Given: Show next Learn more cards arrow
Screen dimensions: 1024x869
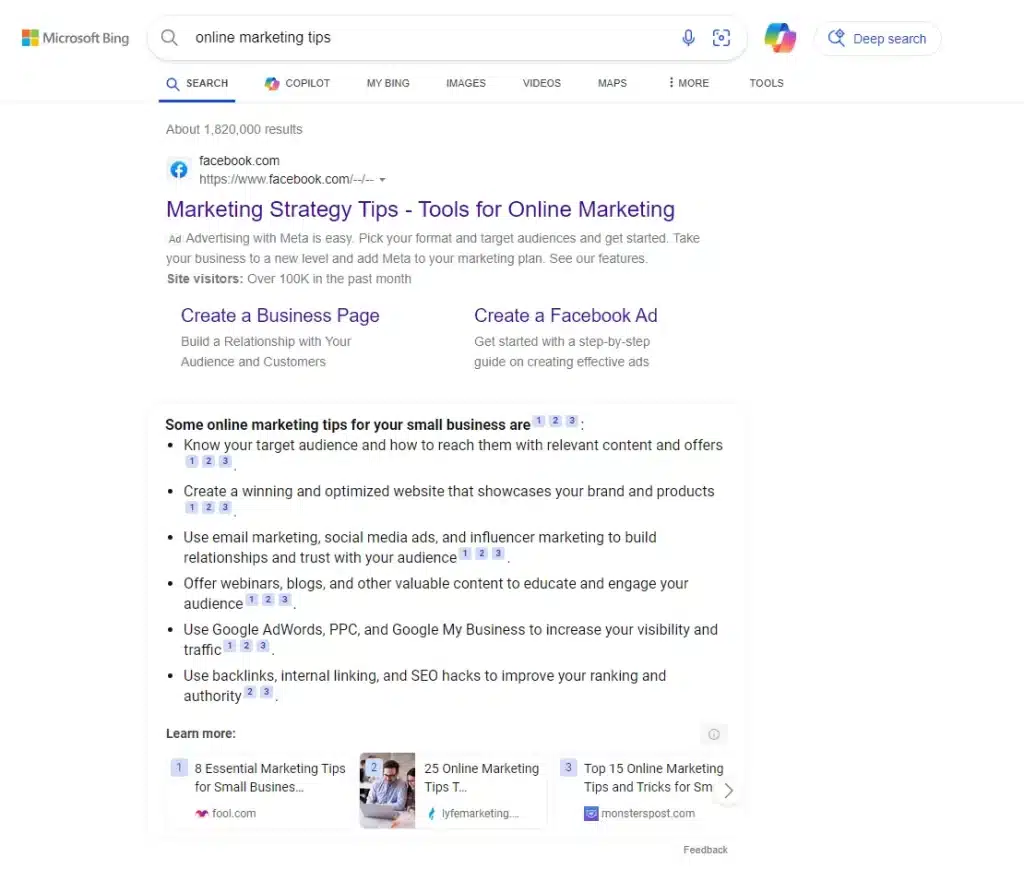Looking at the screenshot, I should tap(728, 790).
